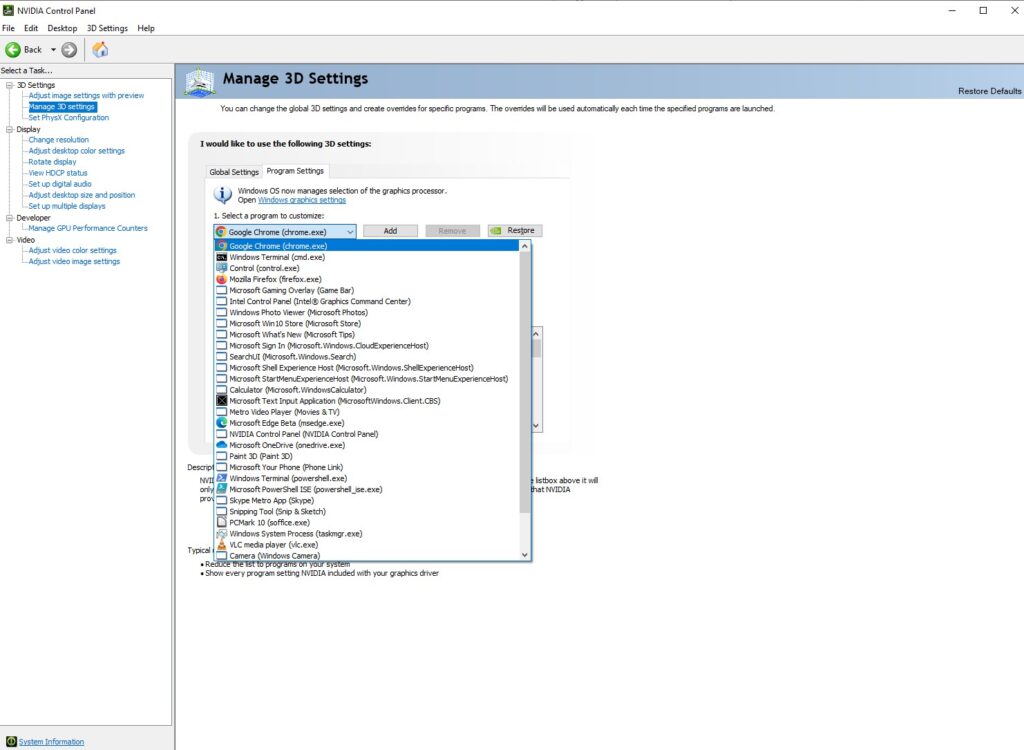Collapse the 3D Settings tree node

(9, 85)
